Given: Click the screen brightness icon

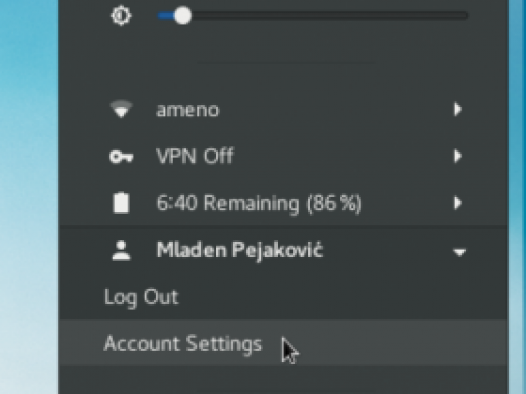Looking at the screenshot, I should [121, 16].
